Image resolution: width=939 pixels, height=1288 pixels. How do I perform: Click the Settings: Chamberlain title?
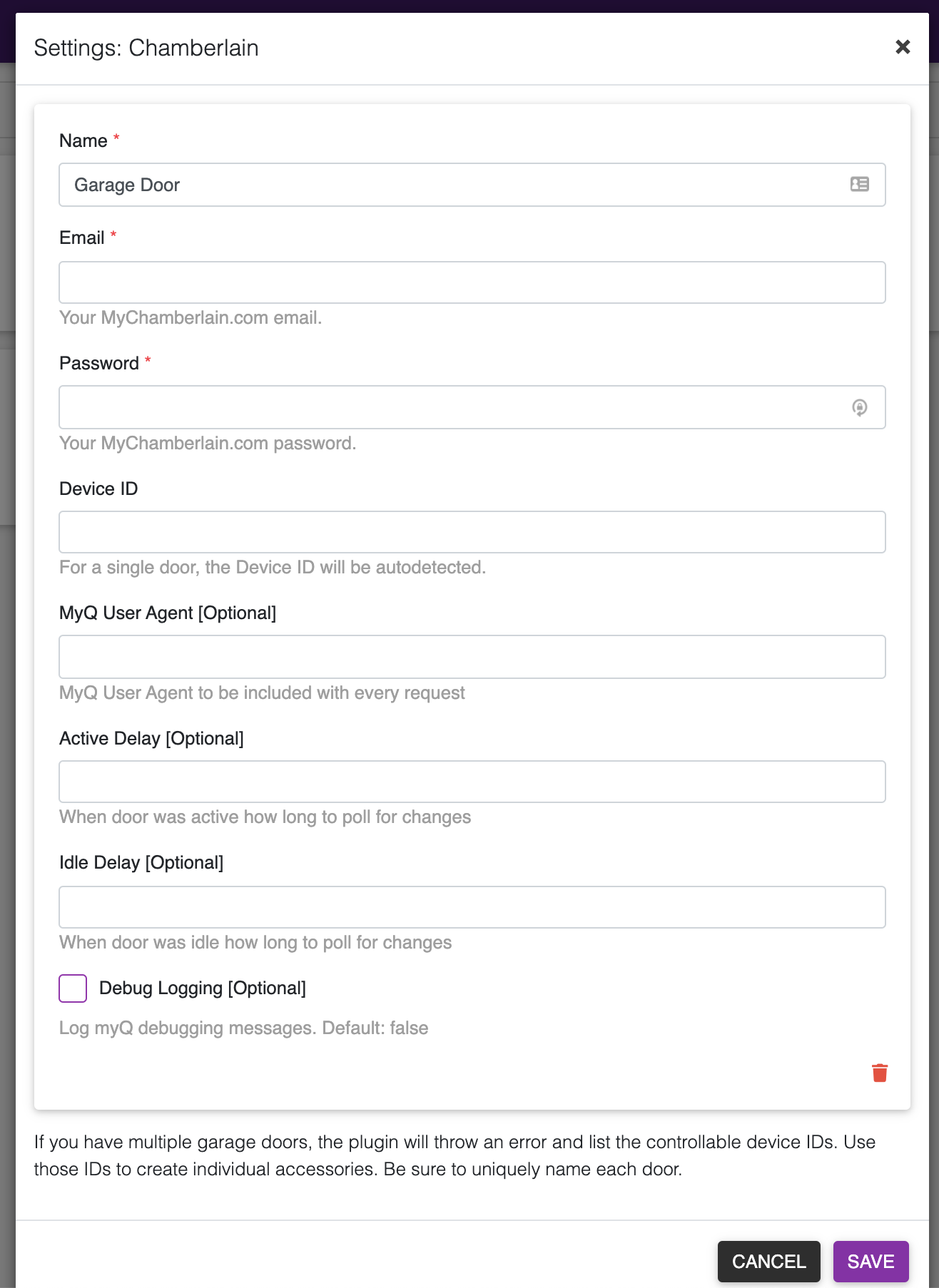pos(145,47)
